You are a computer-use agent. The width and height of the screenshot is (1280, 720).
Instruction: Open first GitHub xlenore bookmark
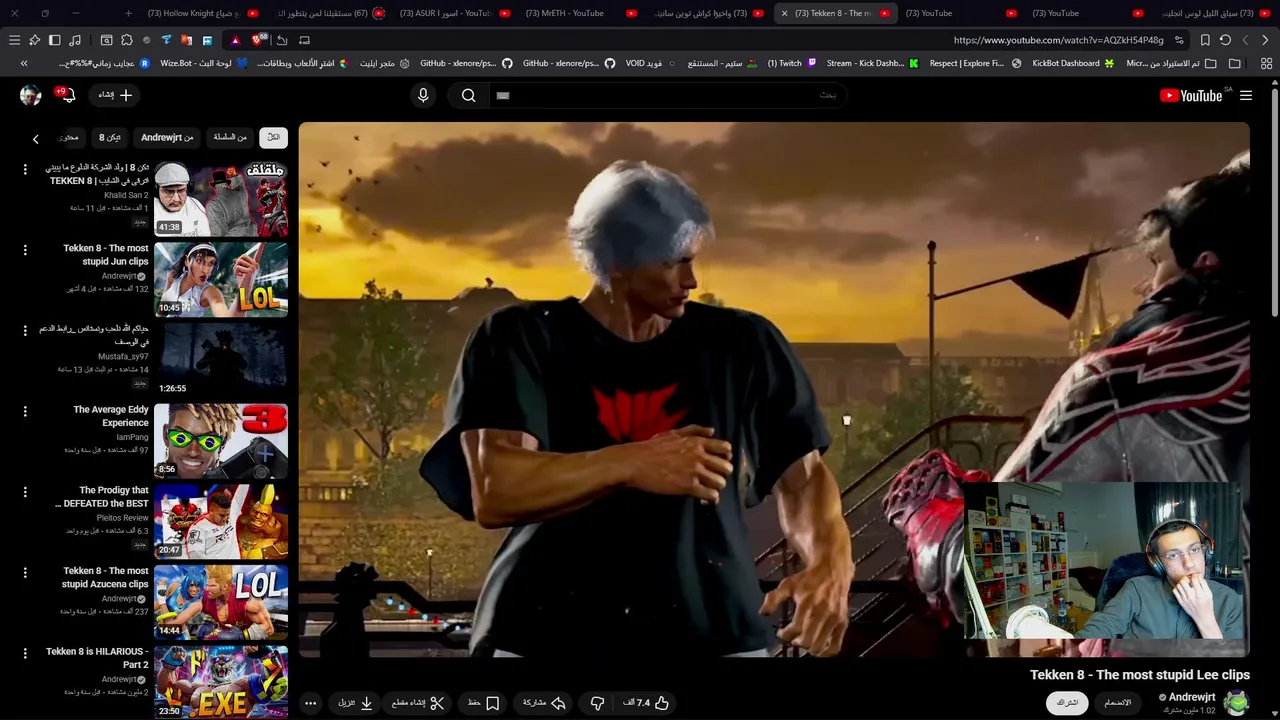pyautogui.click(x=467, y=63)
